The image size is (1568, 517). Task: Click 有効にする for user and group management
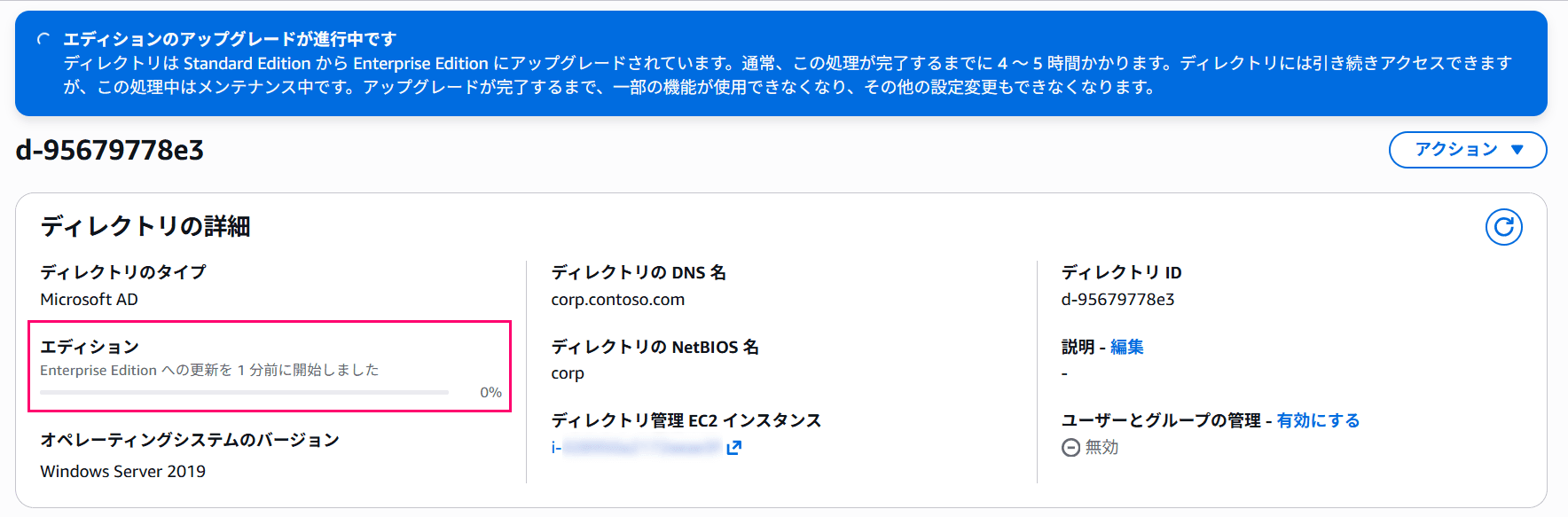pos(1318,420)
